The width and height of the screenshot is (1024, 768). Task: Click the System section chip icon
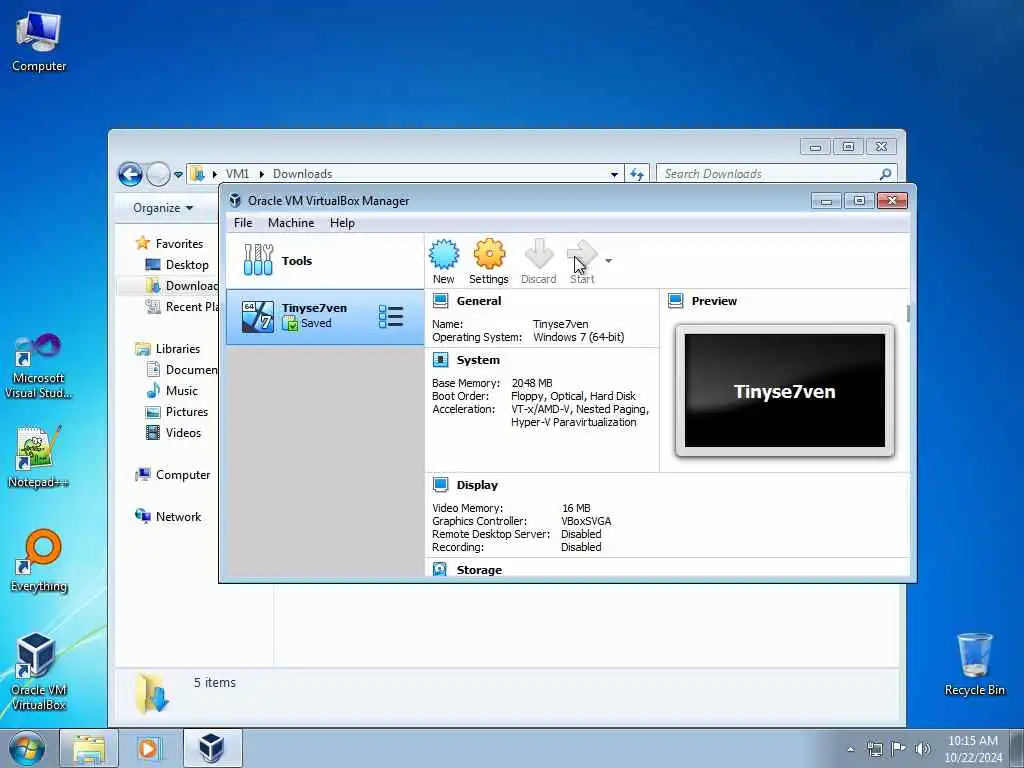[441, 360]
